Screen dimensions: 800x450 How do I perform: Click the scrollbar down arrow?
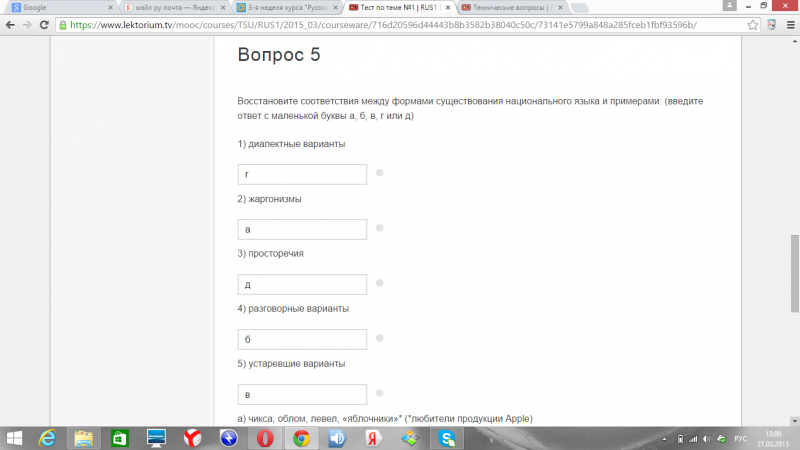[795, 421]
